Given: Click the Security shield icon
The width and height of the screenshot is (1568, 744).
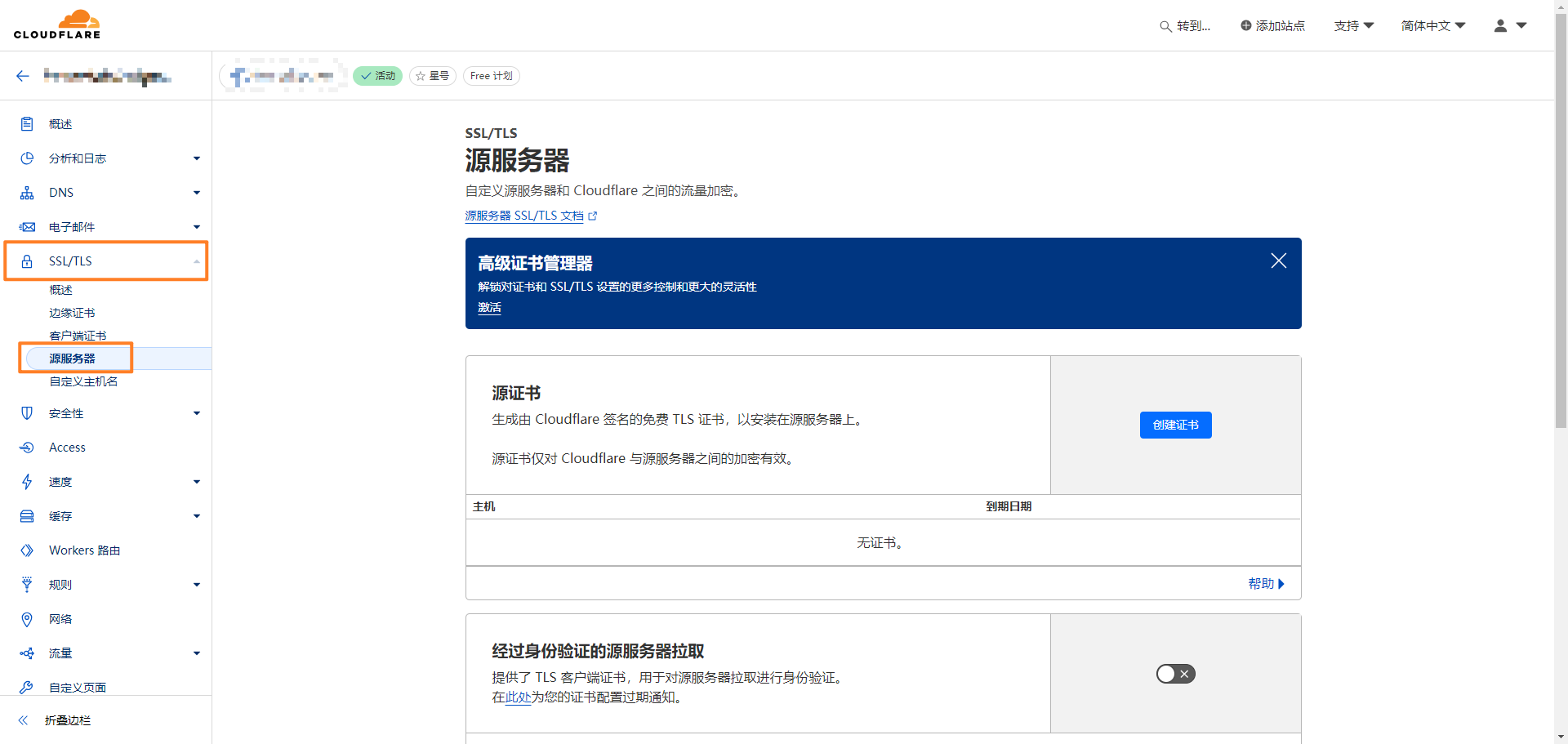Looking at the screenshot, I should (x=27, y=413).
